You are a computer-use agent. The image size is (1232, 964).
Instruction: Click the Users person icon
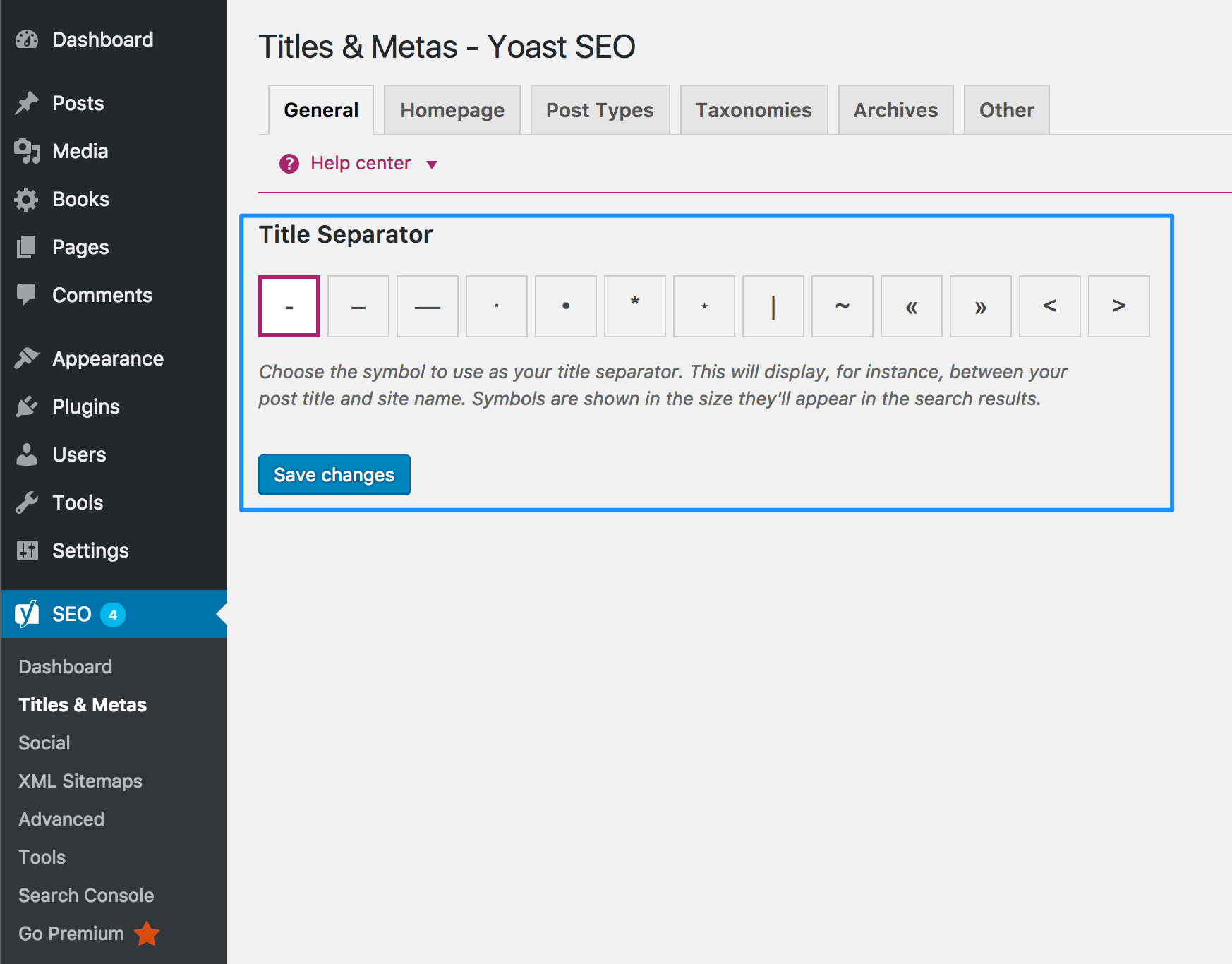(27, 454)
